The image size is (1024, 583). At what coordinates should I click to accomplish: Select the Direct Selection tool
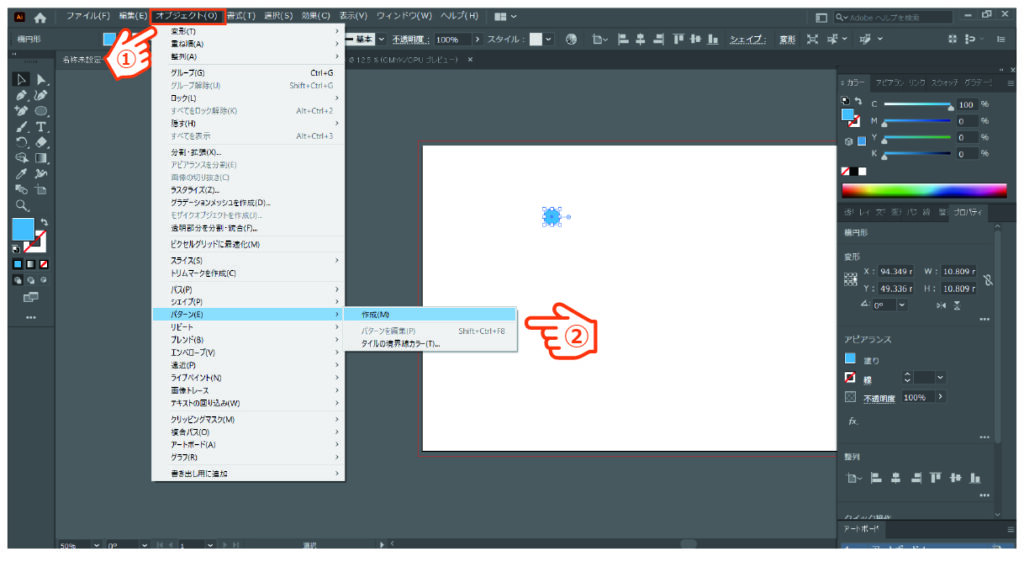[x=41, y=79]
